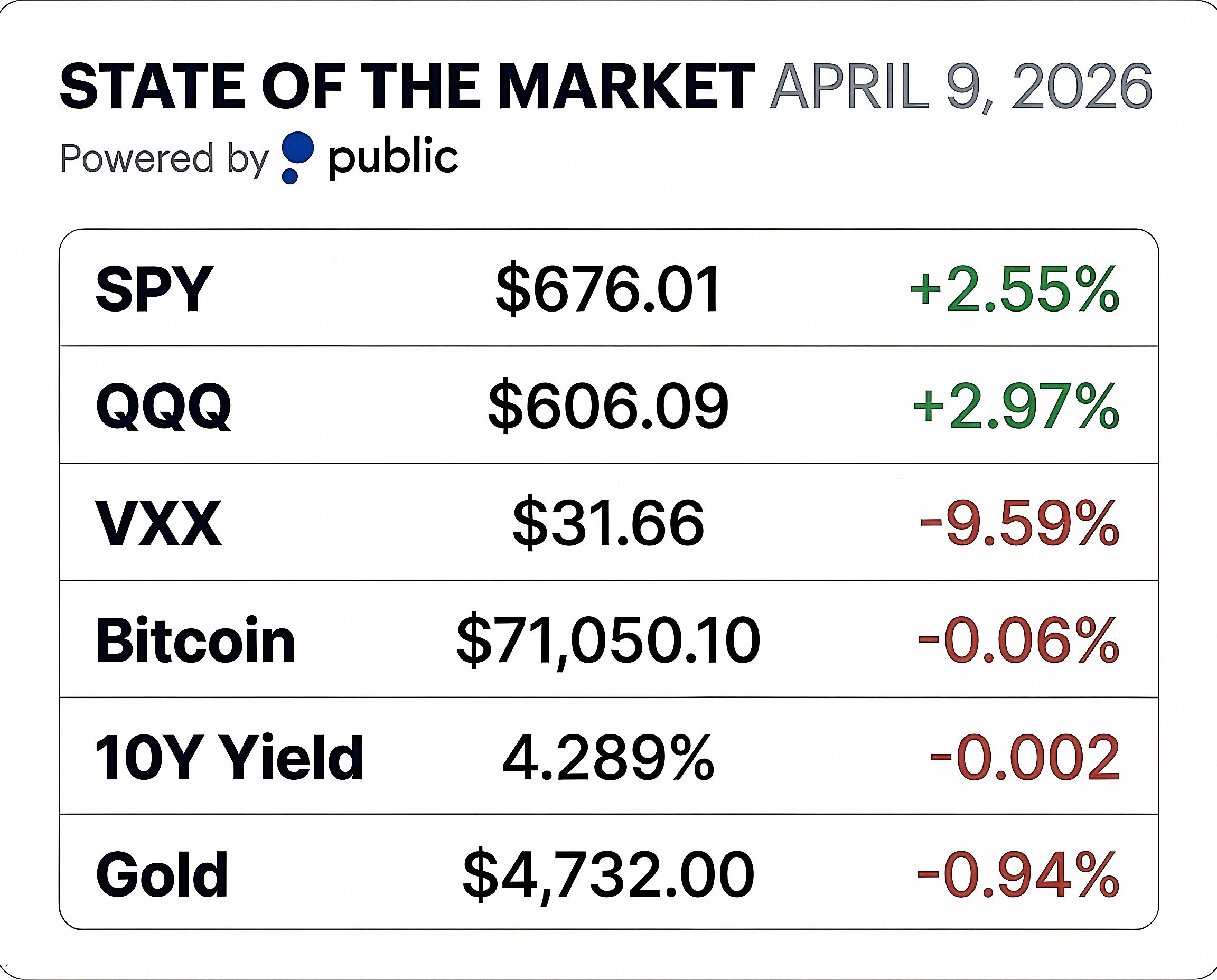This screenshot has width=1217, height=980.
Task: Click the blue Public logo icon
Action: 296,157
